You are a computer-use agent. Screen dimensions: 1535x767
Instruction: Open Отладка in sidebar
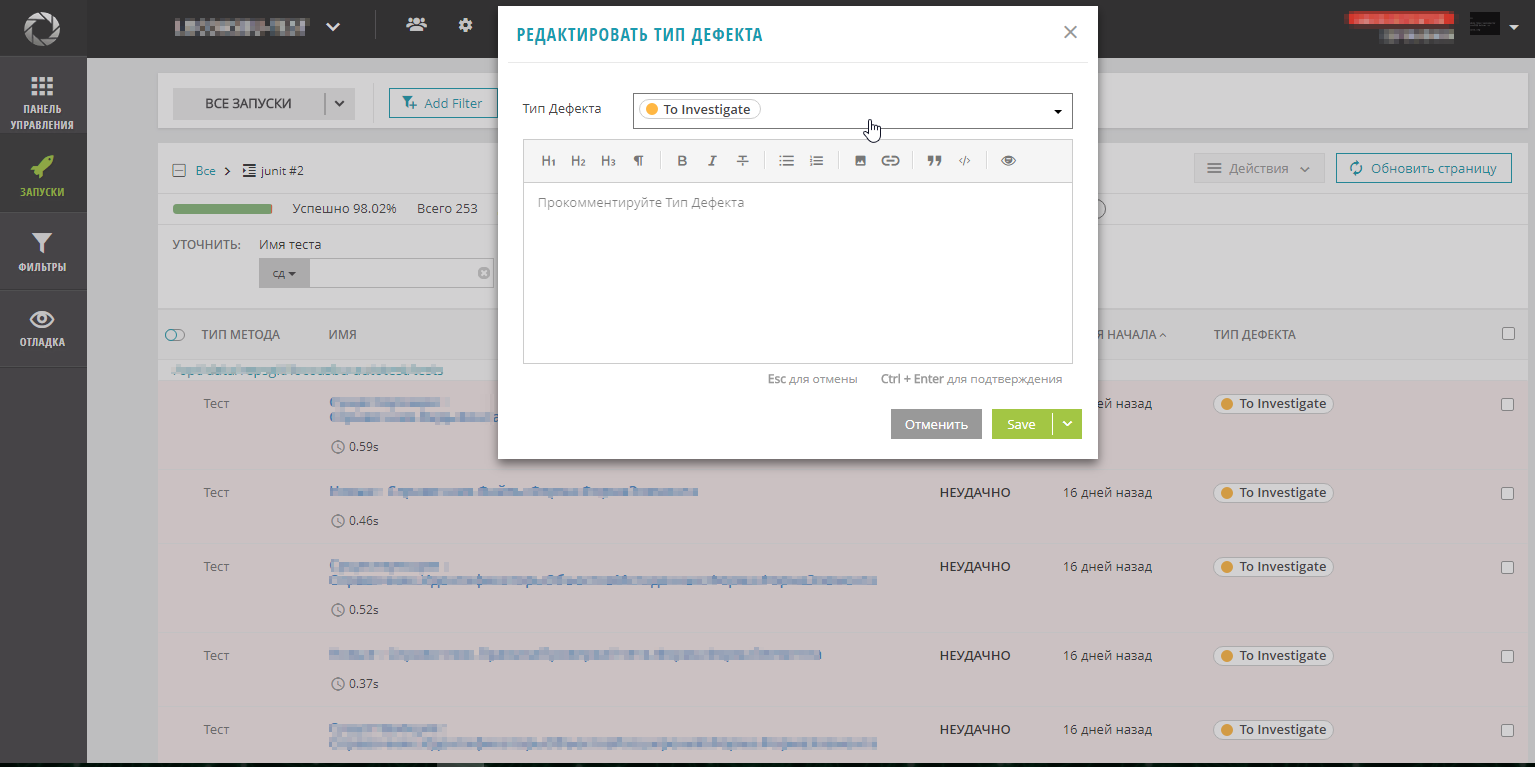[x=43, y=328]
